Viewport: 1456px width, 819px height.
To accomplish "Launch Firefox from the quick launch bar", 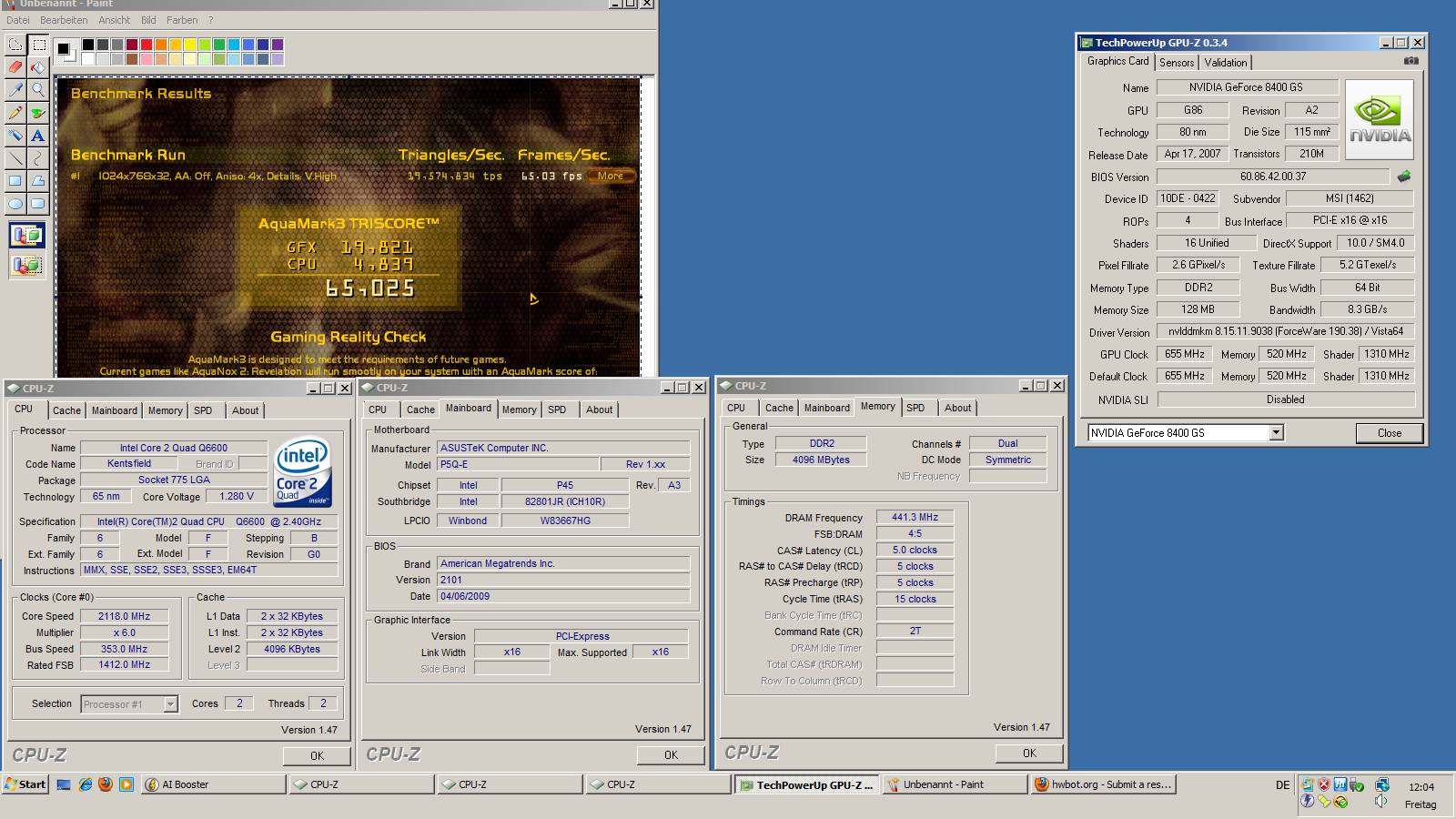I will click(106, 784).
